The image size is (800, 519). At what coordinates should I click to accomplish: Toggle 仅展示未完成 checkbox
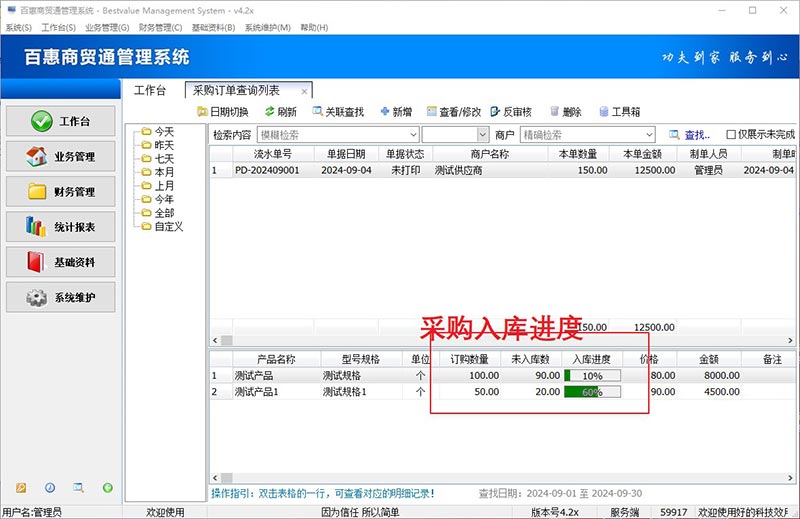pyautogui.click(x=731, y=134)
